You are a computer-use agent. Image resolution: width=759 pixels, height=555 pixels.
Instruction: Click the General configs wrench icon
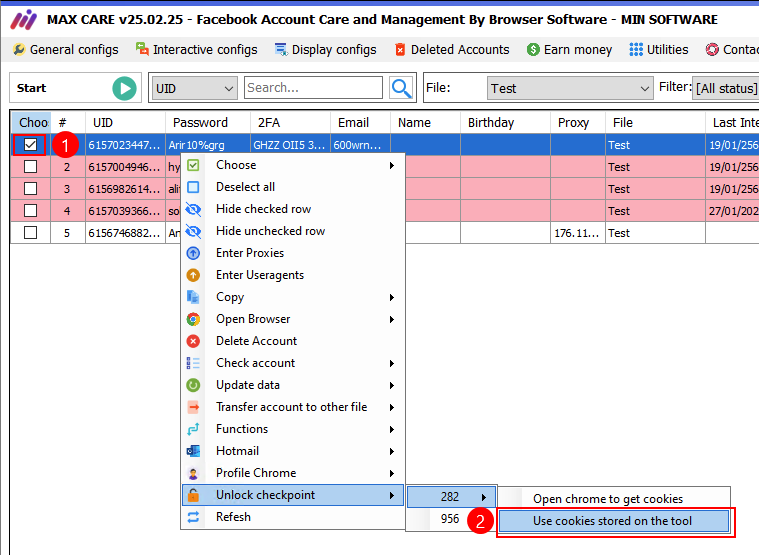point(19,49)
